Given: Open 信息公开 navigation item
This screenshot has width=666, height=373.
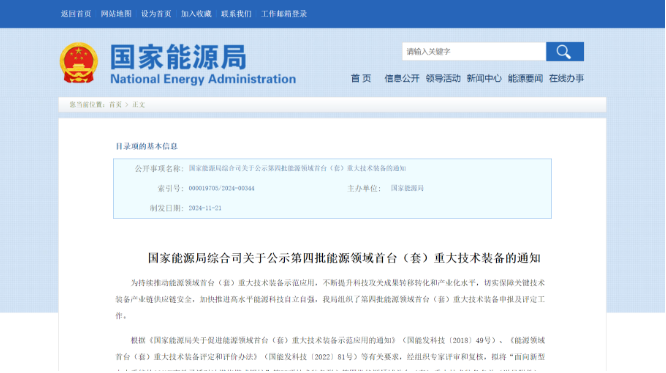Looking at the screenshot, I should point(402,78).
